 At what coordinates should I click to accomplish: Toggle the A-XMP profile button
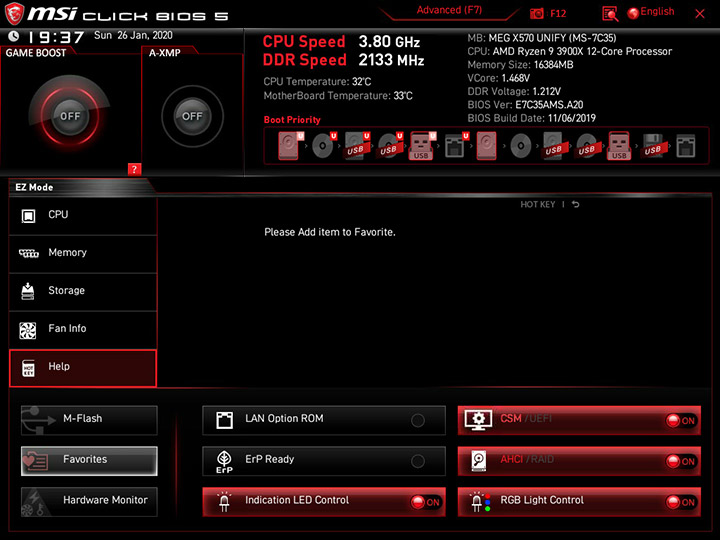(192, 116)
